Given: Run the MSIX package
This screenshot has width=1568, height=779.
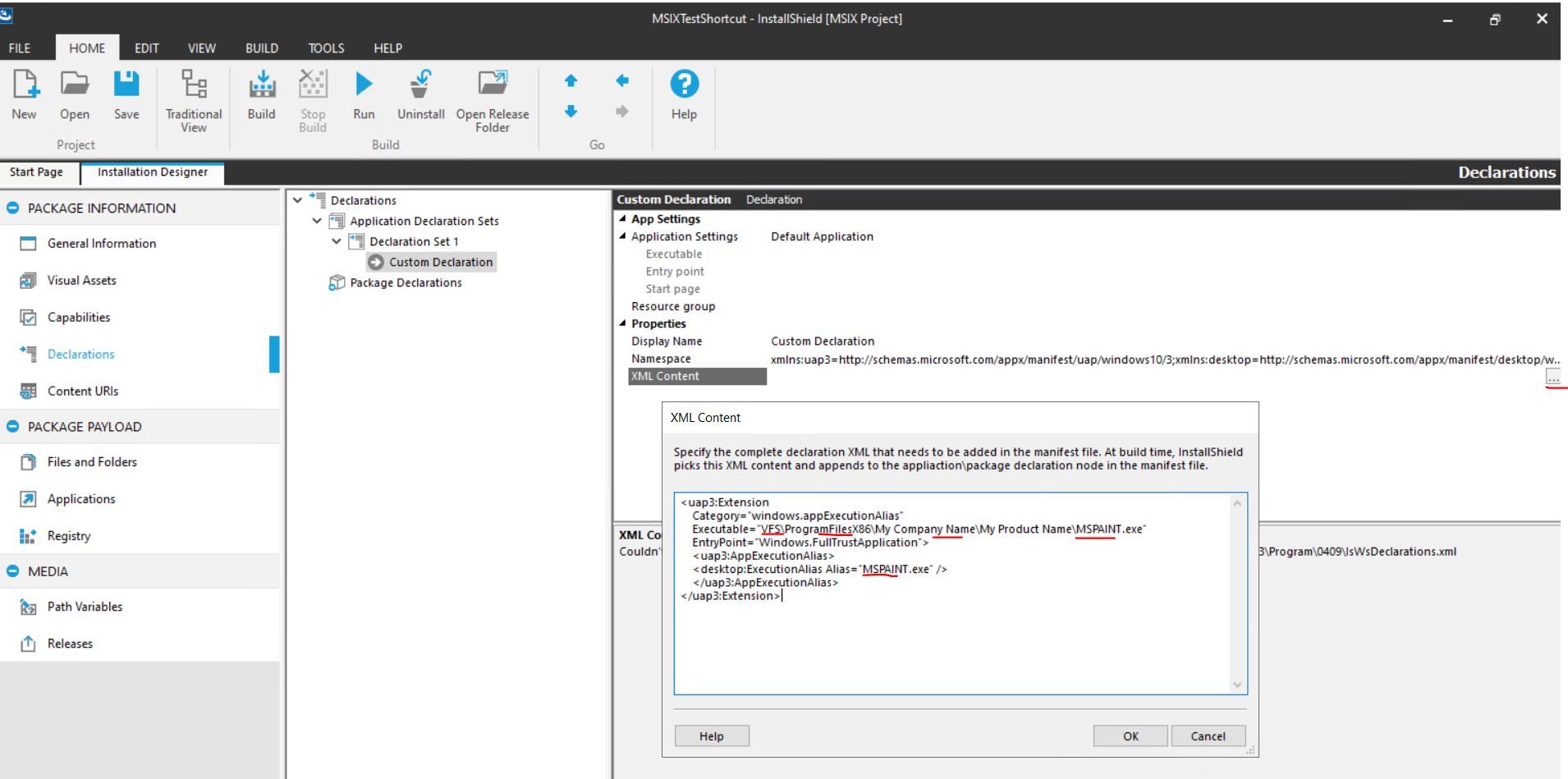Looking at the screenshot, I should 363,99.
